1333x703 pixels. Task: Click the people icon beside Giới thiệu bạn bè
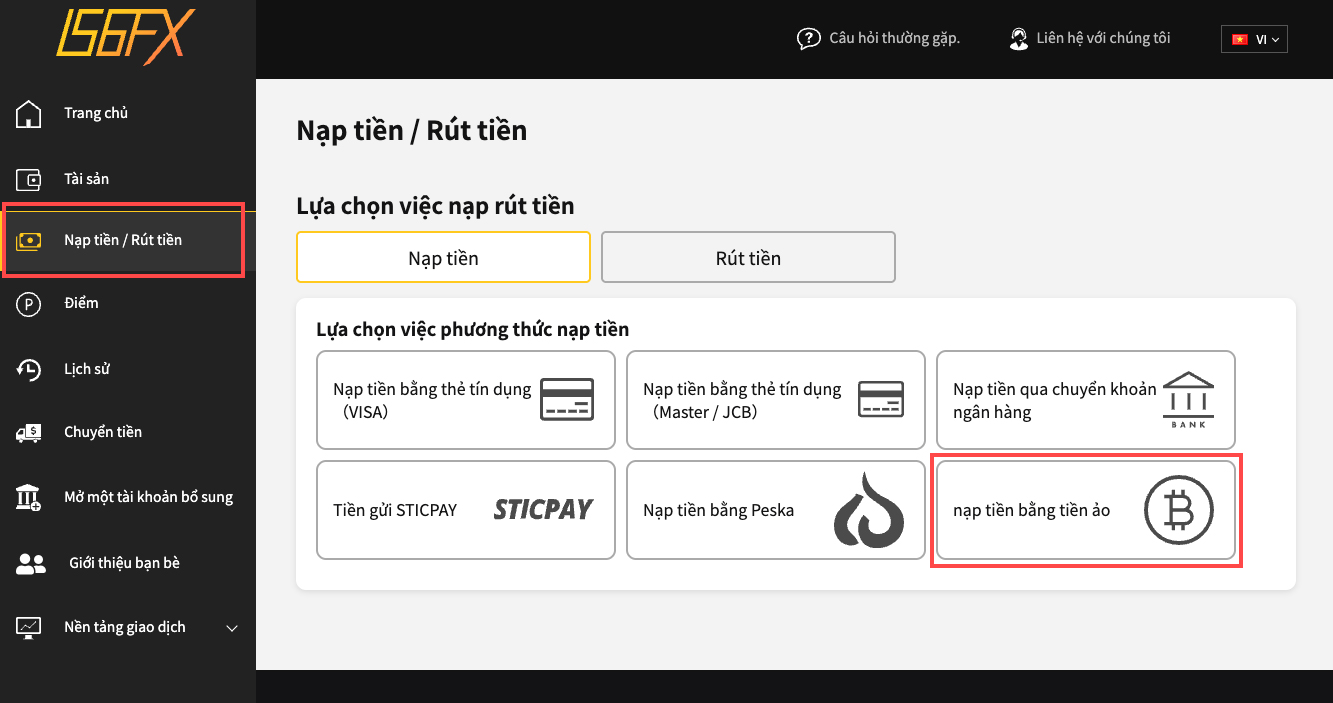[31, 564]
